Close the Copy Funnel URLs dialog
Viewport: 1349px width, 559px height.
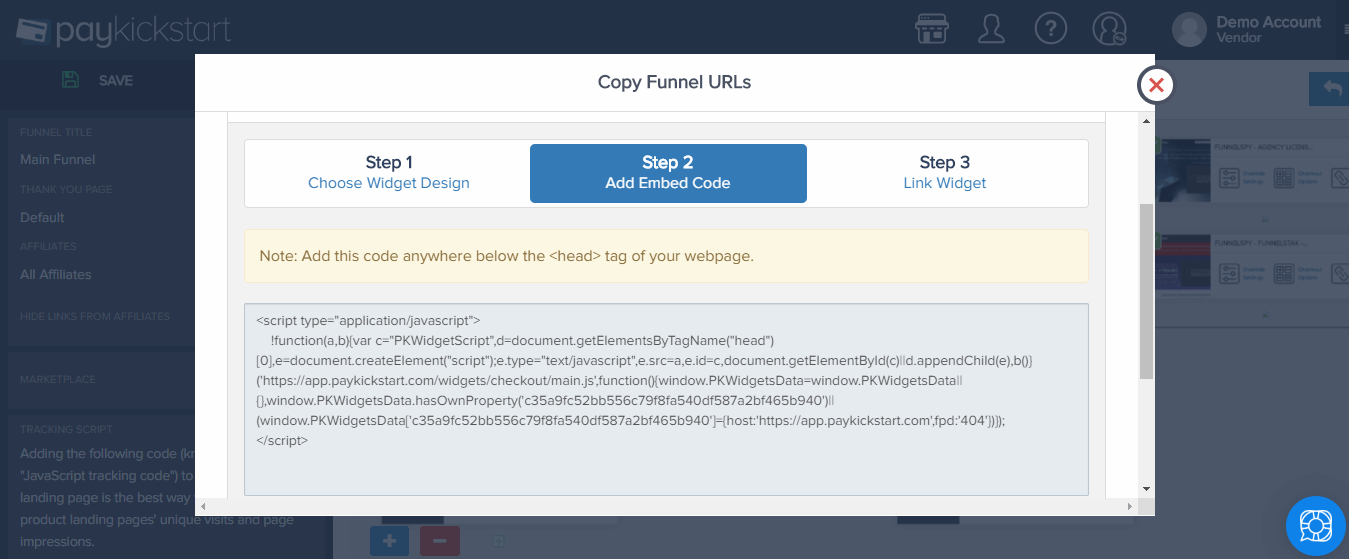click(1156, 85)
